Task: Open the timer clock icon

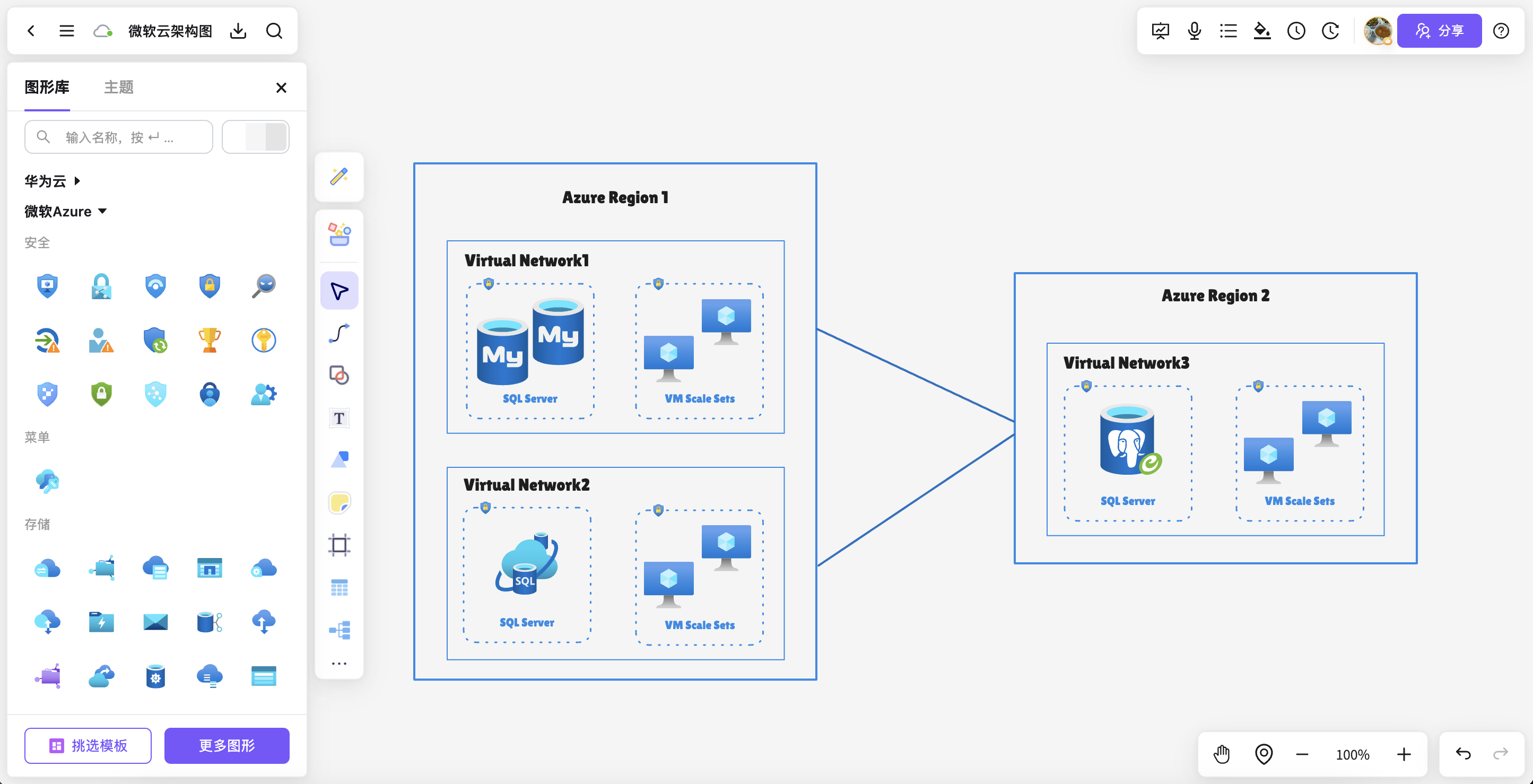Action: 1296,30
